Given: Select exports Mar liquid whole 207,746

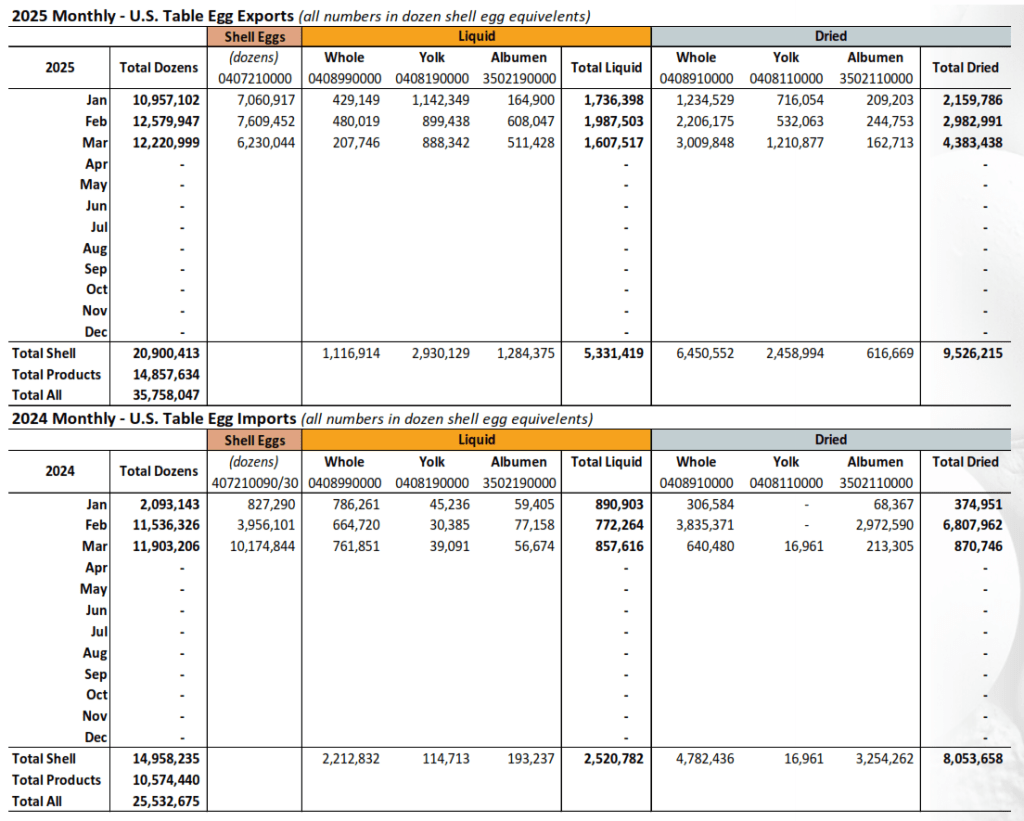Looking at the screenshot, I should [x=356, y=142].
